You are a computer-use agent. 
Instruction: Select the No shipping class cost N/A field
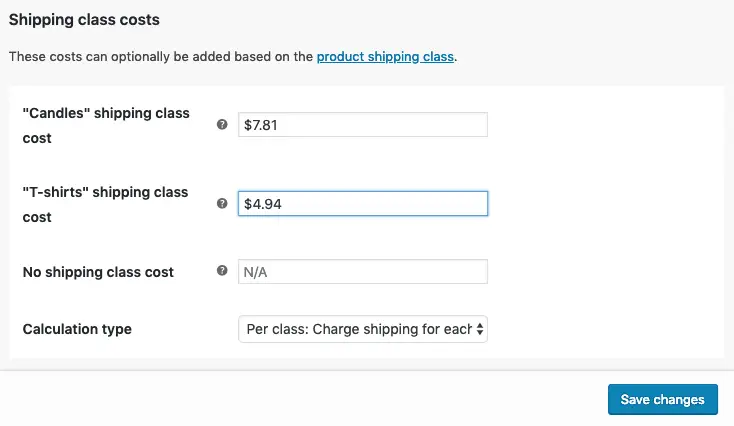(363, 272)
